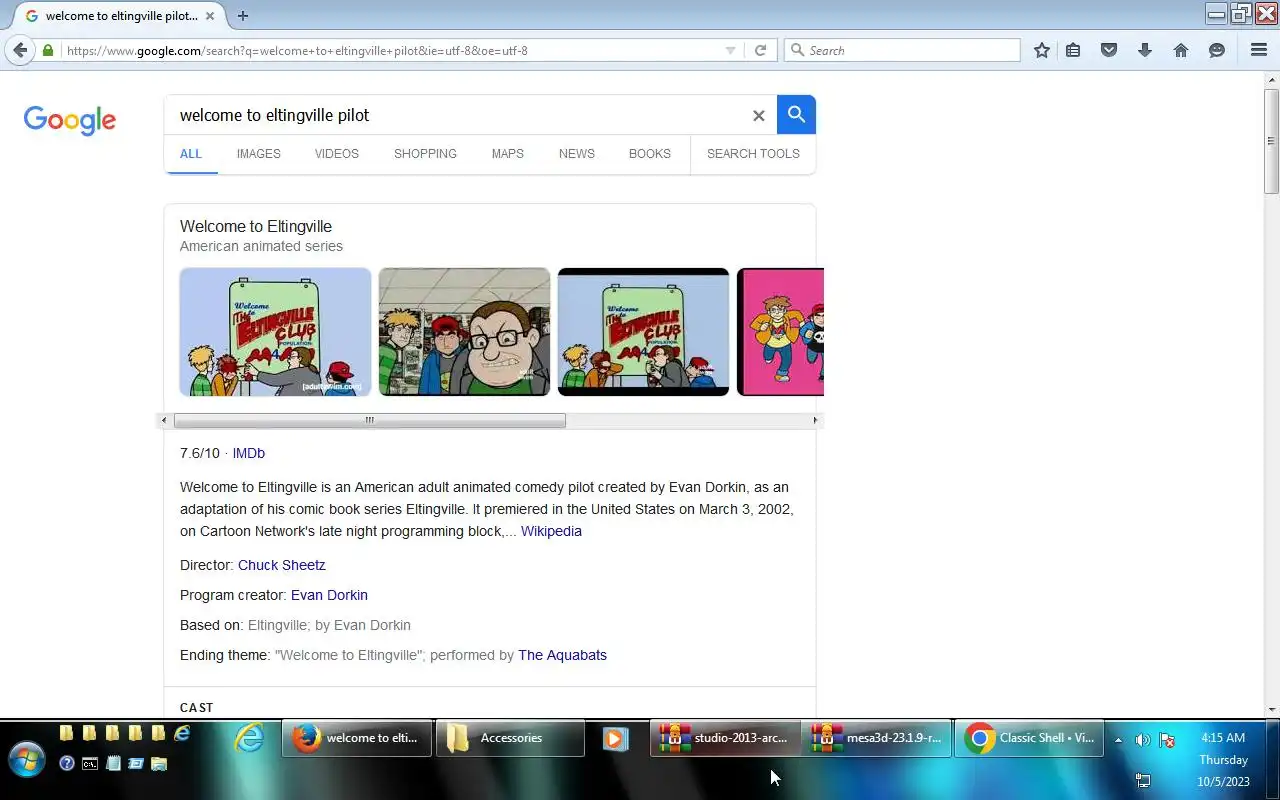
Task: Click the Firefox 'welcome to elti...' taskbar button
Action: point(357,738)
